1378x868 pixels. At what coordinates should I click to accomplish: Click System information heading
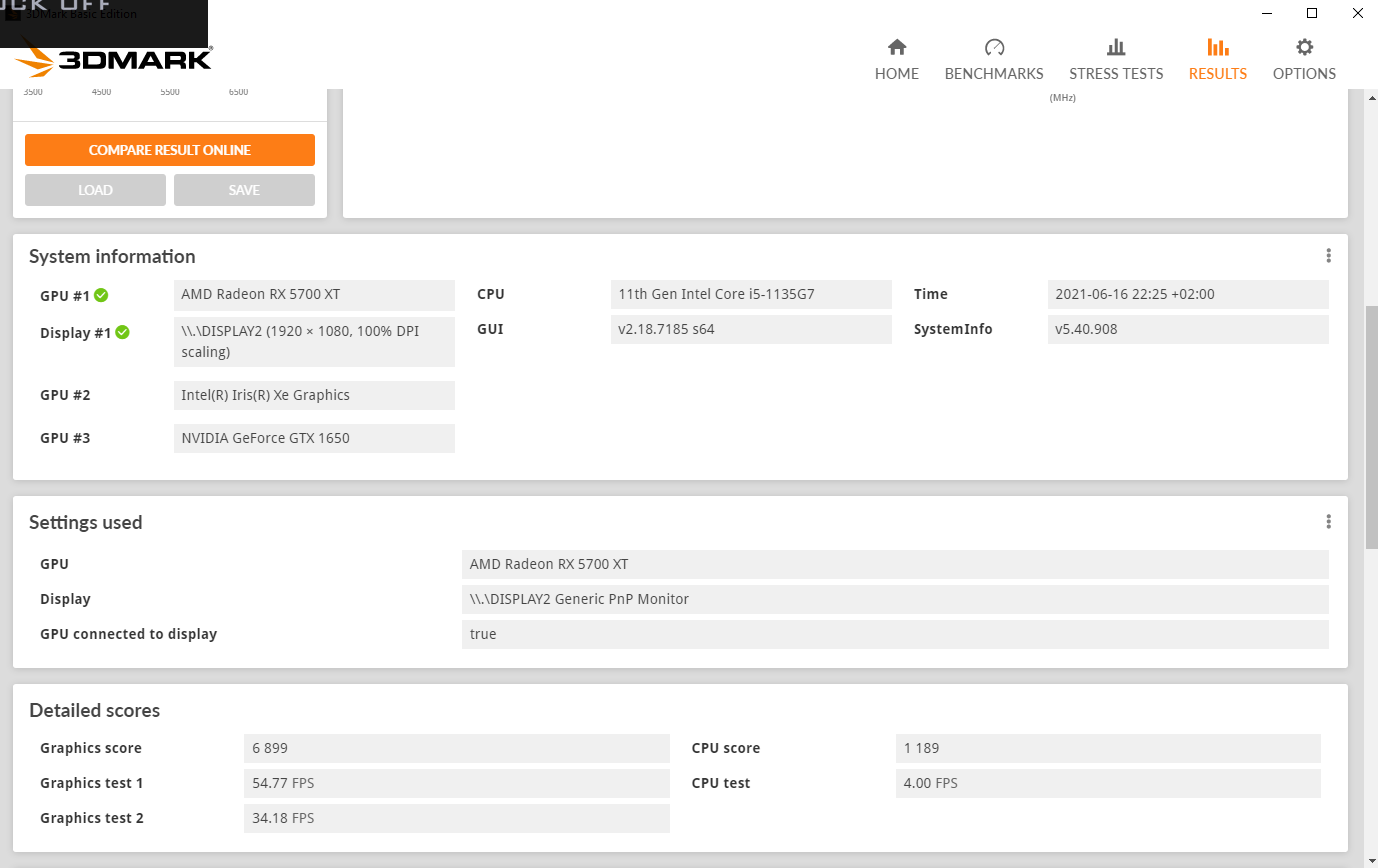tap(112, 257)
